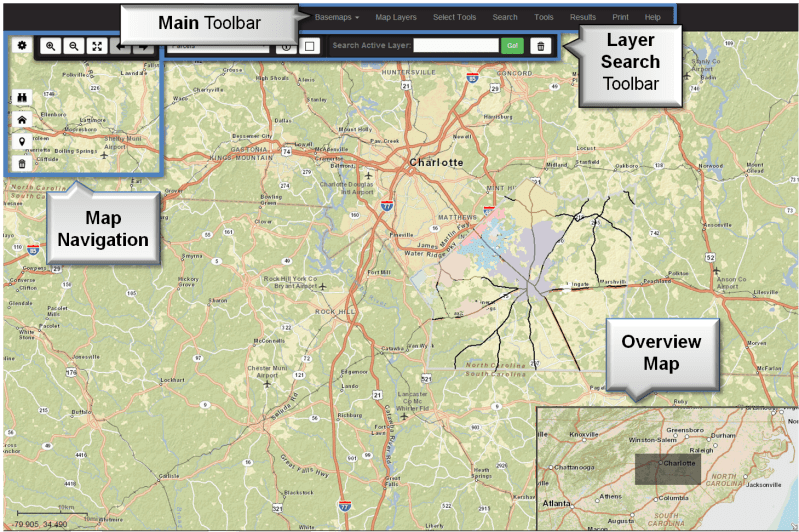The height and width of the screenshot is (532, 799).
Task: Click the Great Falls Hwy road label
Action: click(305, 466)
